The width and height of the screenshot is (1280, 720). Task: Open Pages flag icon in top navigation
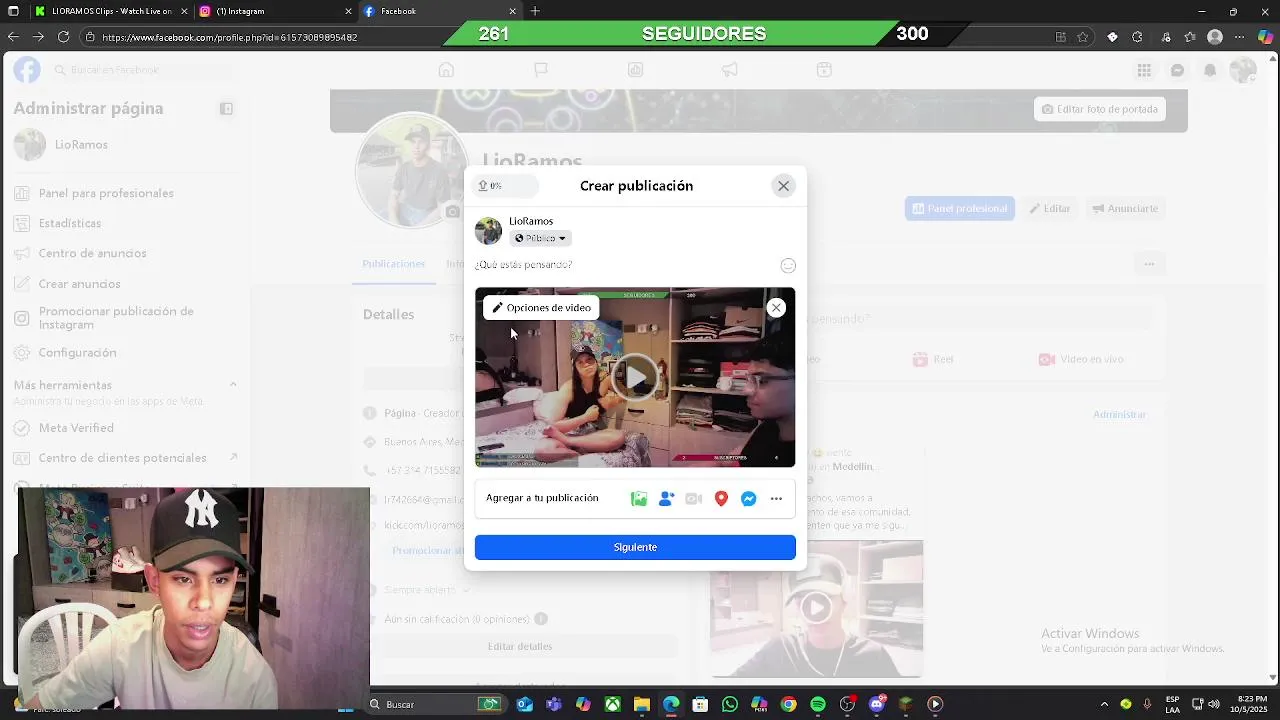(x=541, y=70)
